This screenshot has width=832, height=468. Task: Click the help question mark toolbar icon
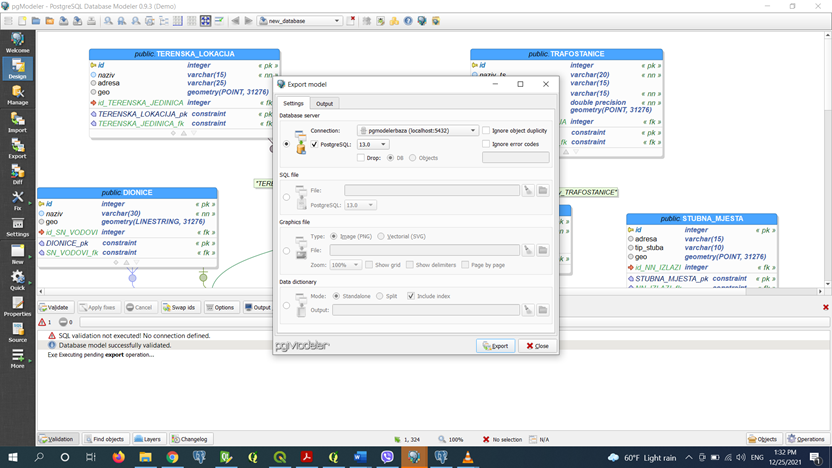(408, 21)
